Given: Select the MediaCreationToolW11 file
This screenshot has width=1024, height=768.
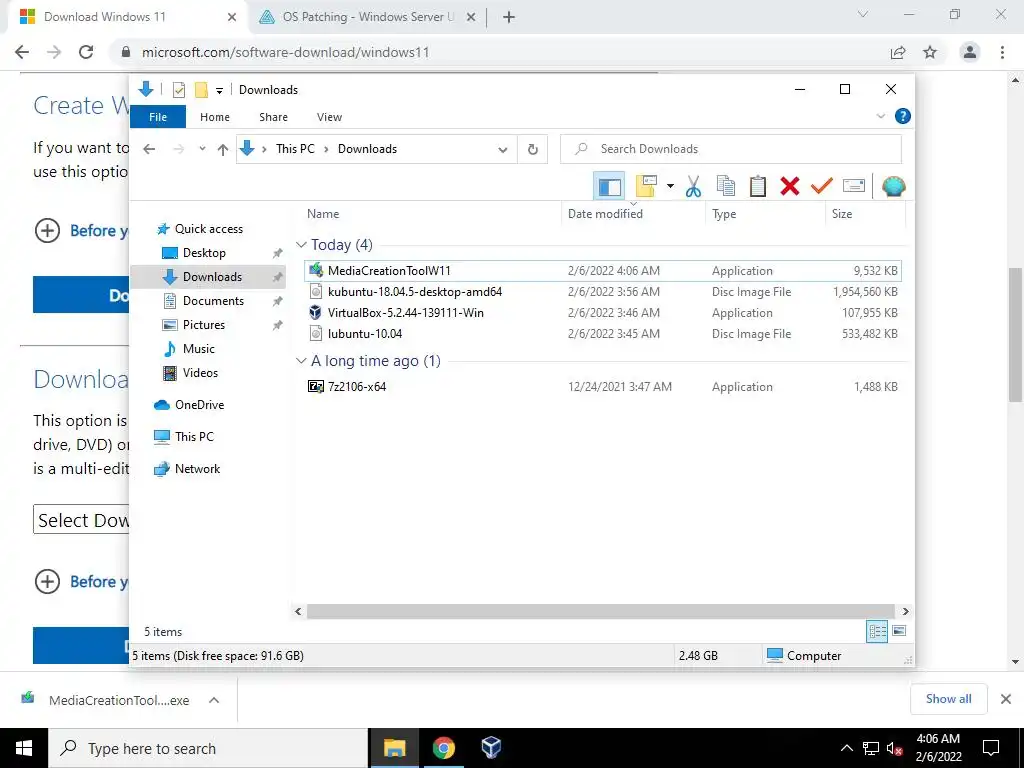Looking at the screenshot, I should pyautogui.click(x=603, y=271).
